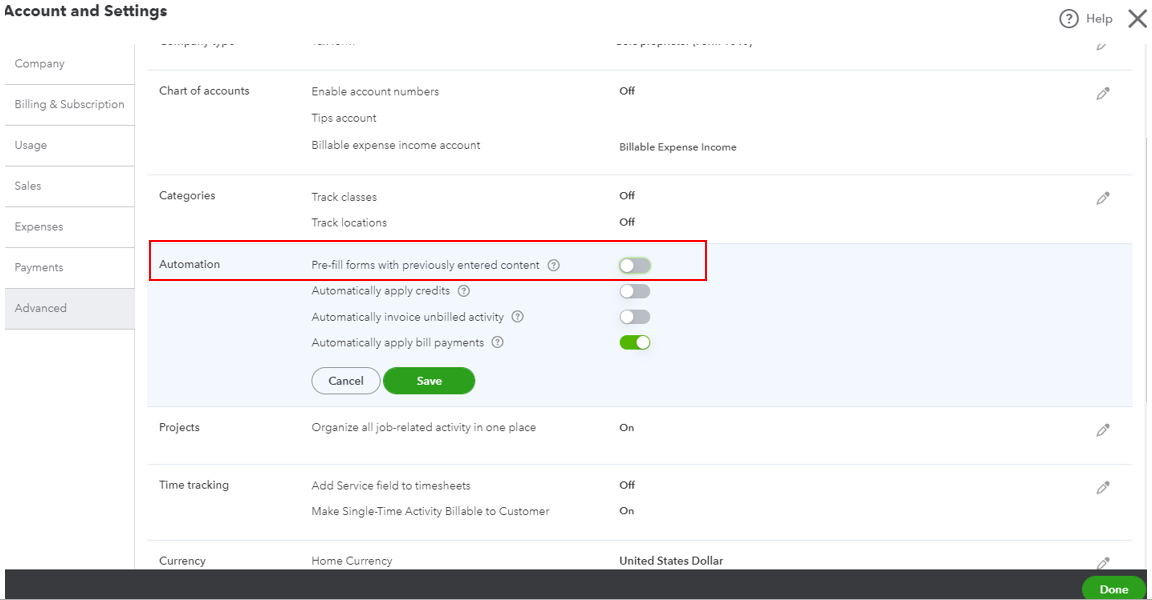Turn on Automatically apply credits
Image resolution: width=1152 pixels, height=600 pixels.
[634, 290]
